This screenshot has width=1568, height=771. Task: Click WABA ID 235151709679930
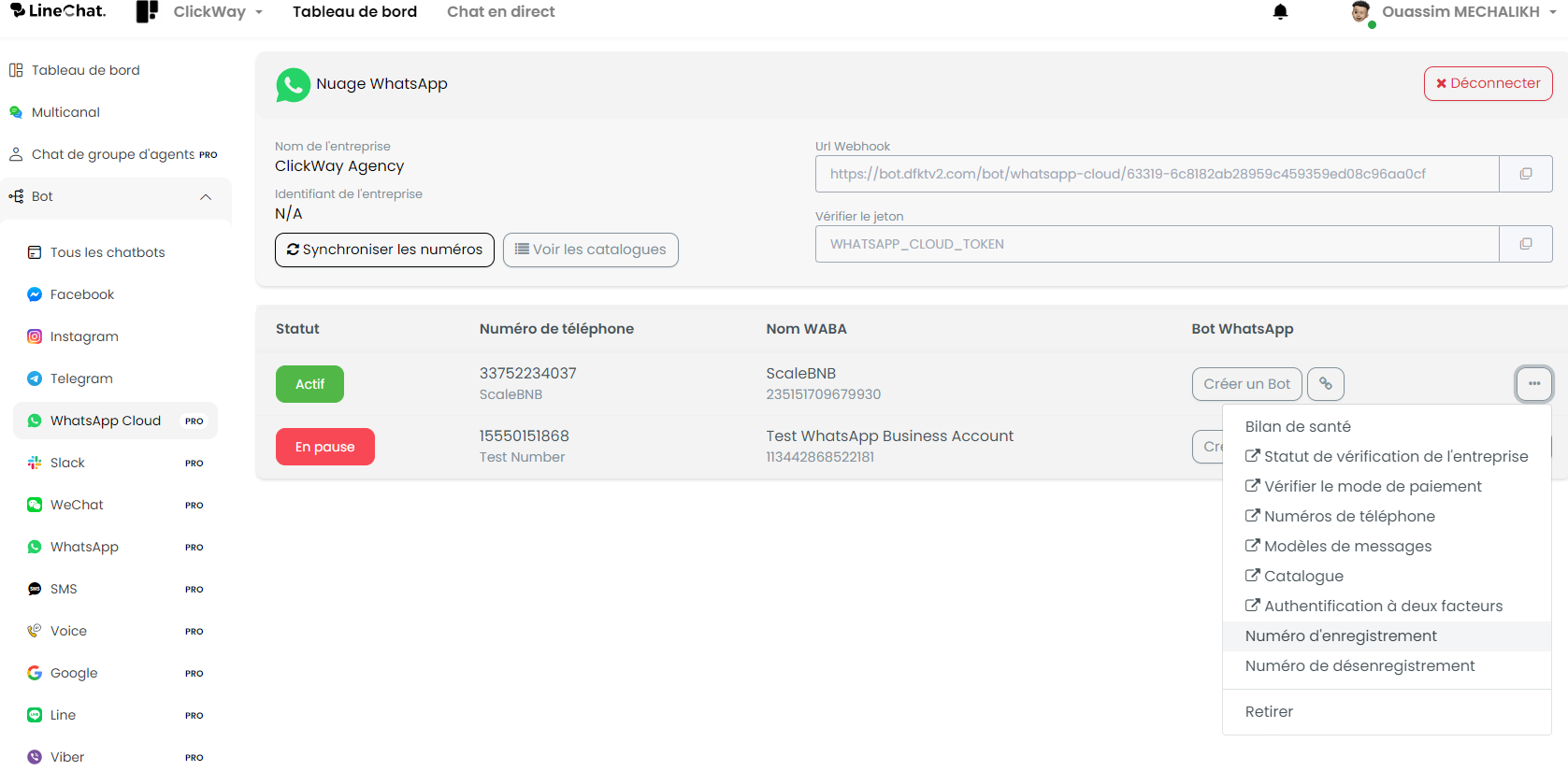pos(824,394)
